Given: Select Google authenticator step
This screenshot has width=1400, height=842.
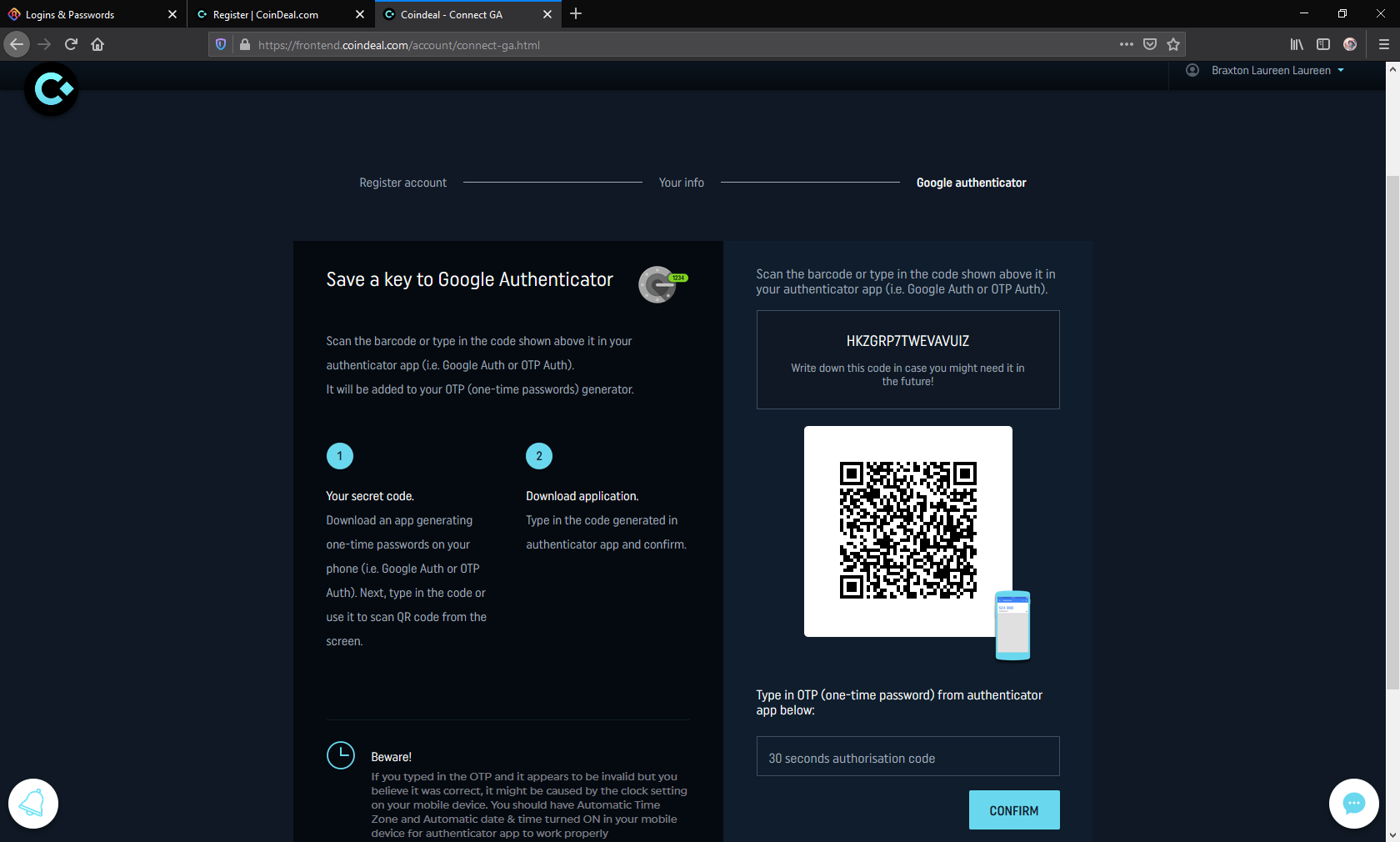Looking at the screenshot, I should coord(972,183).
